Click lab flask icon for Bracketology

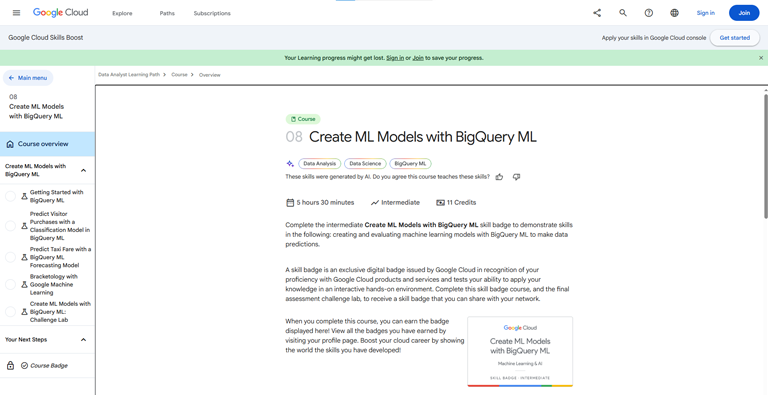click(x=24, y=285)
